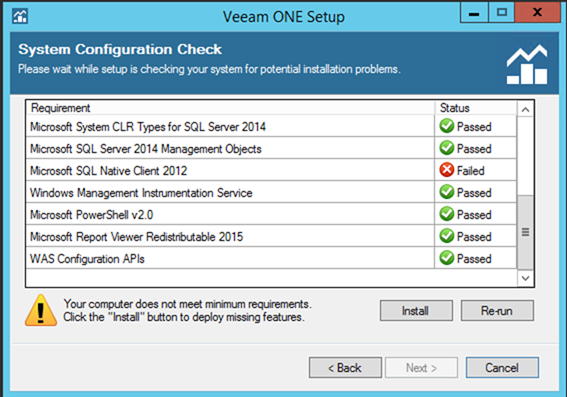This screenshot has height=397, width=567.
Task: Maximize the Veeam ONE Setup window
Action: click(502, 13)
